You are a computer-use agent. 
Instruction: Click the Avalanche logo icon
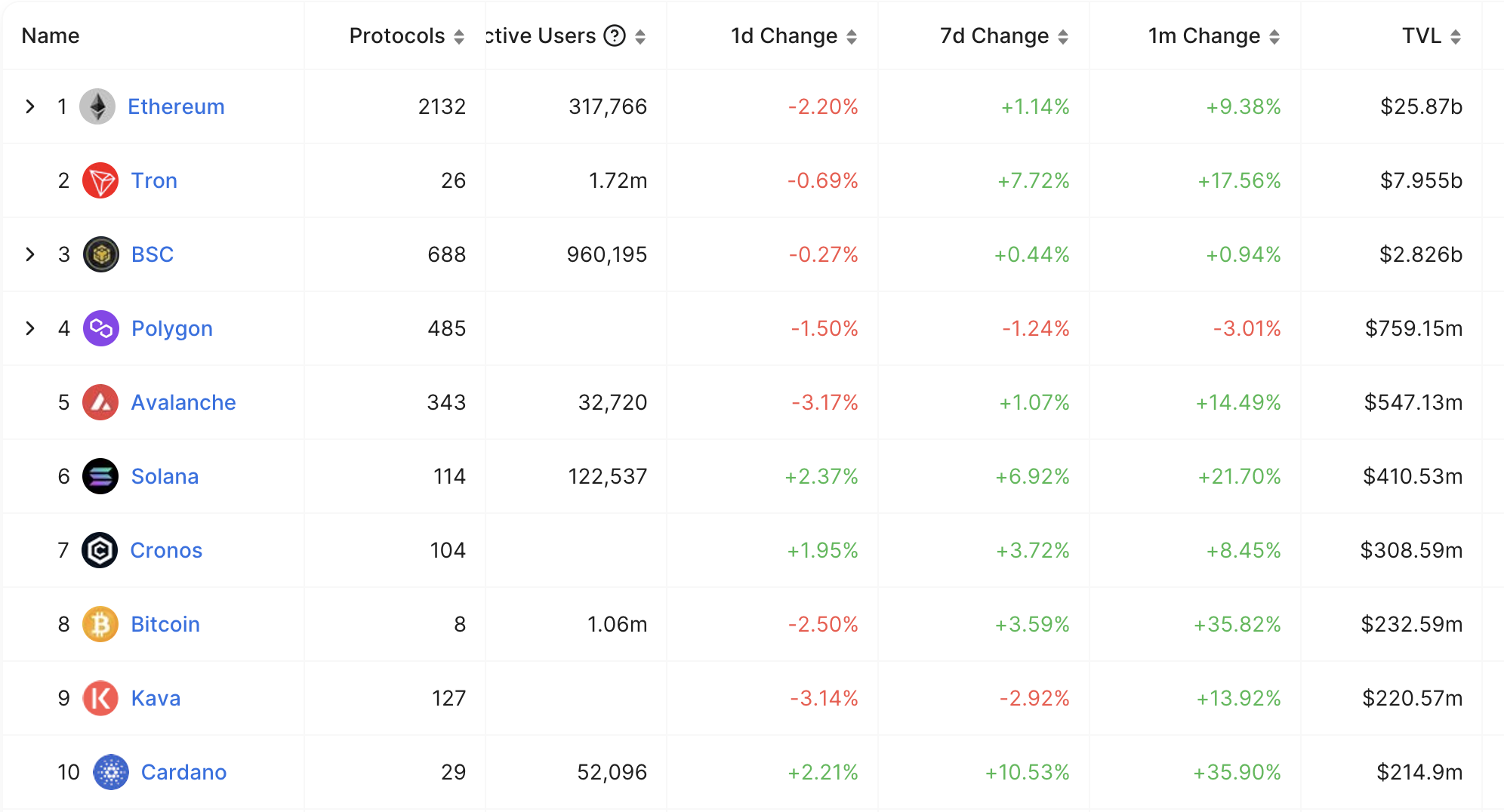coord(100,402)
